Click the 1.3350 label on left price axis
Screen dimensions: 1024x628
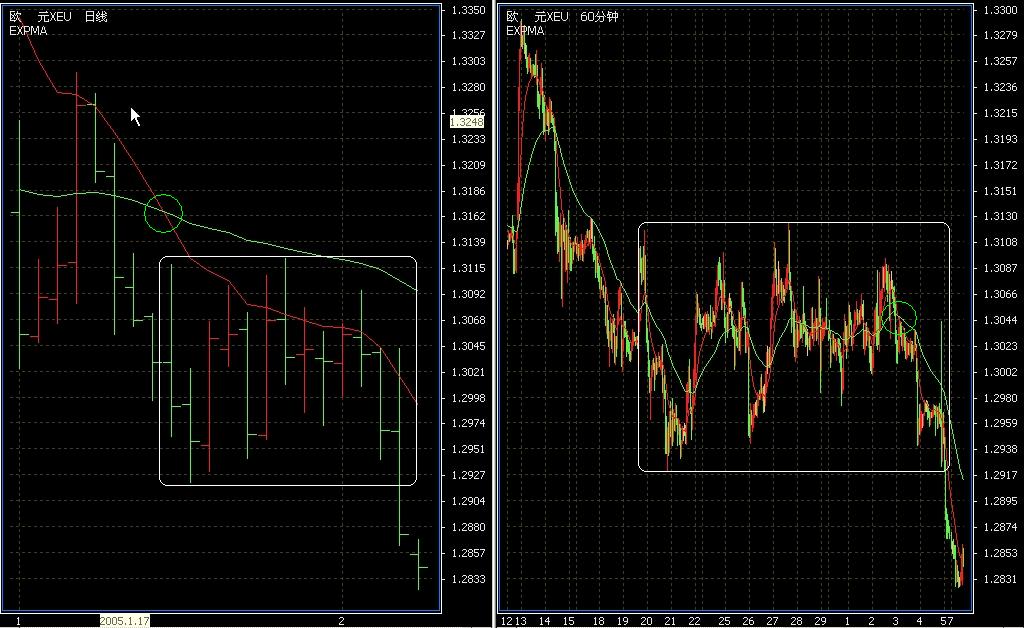[x=468, y=10]
